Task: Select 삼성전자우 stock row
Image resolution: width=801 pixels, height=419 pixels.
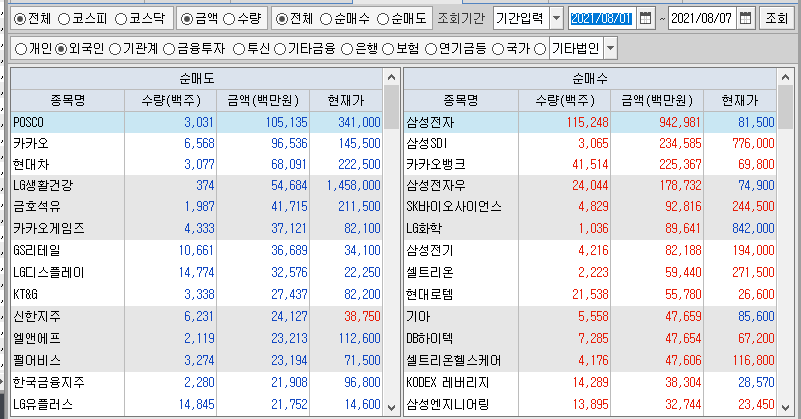Action: 591,185
